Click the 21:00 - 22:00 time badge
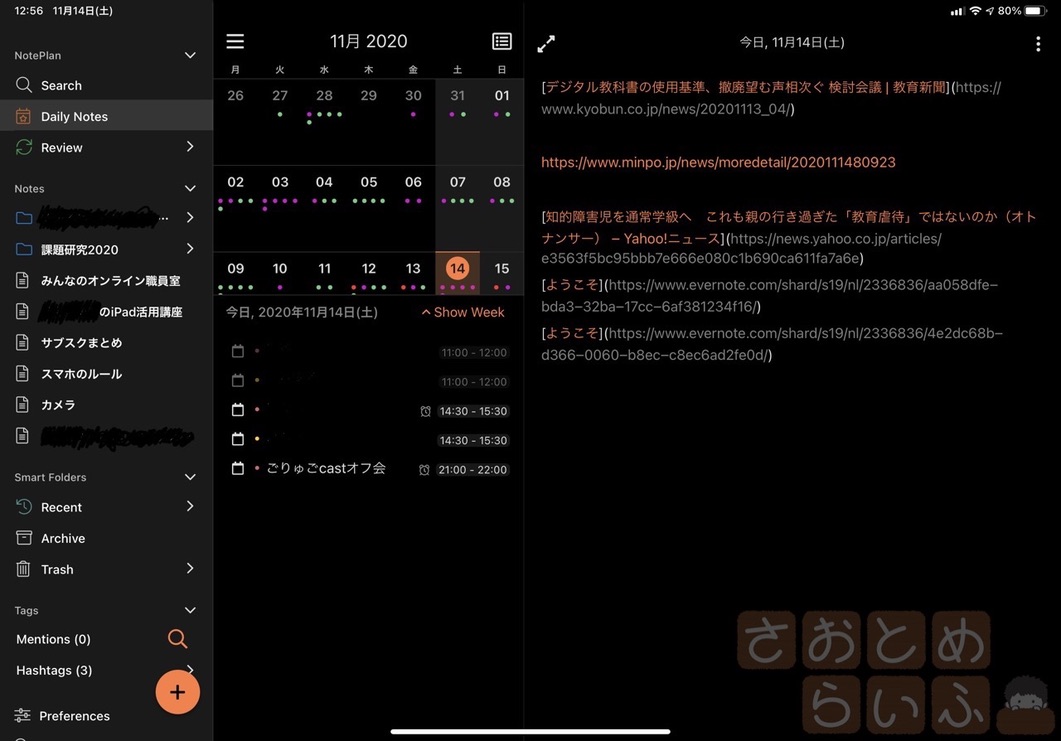The height and width of the screenshot is (741, 1061). [472, 470]
